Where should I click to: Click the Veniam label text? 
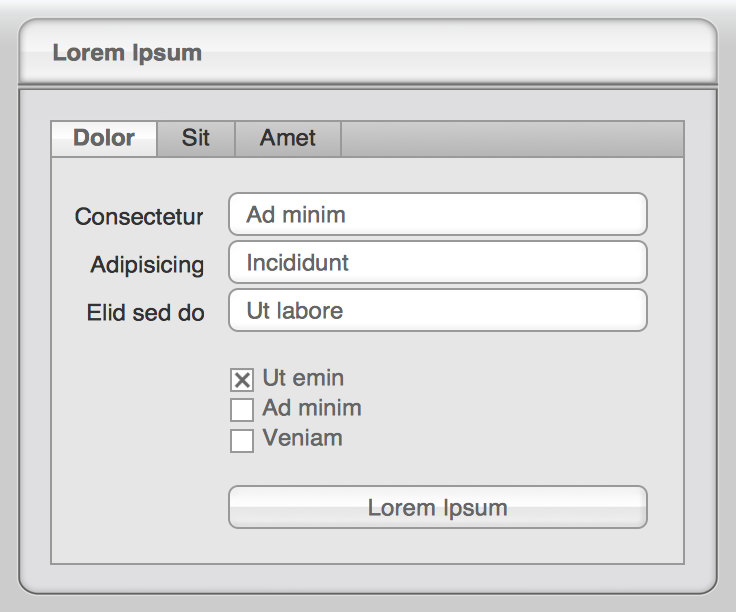pos(302,438)
